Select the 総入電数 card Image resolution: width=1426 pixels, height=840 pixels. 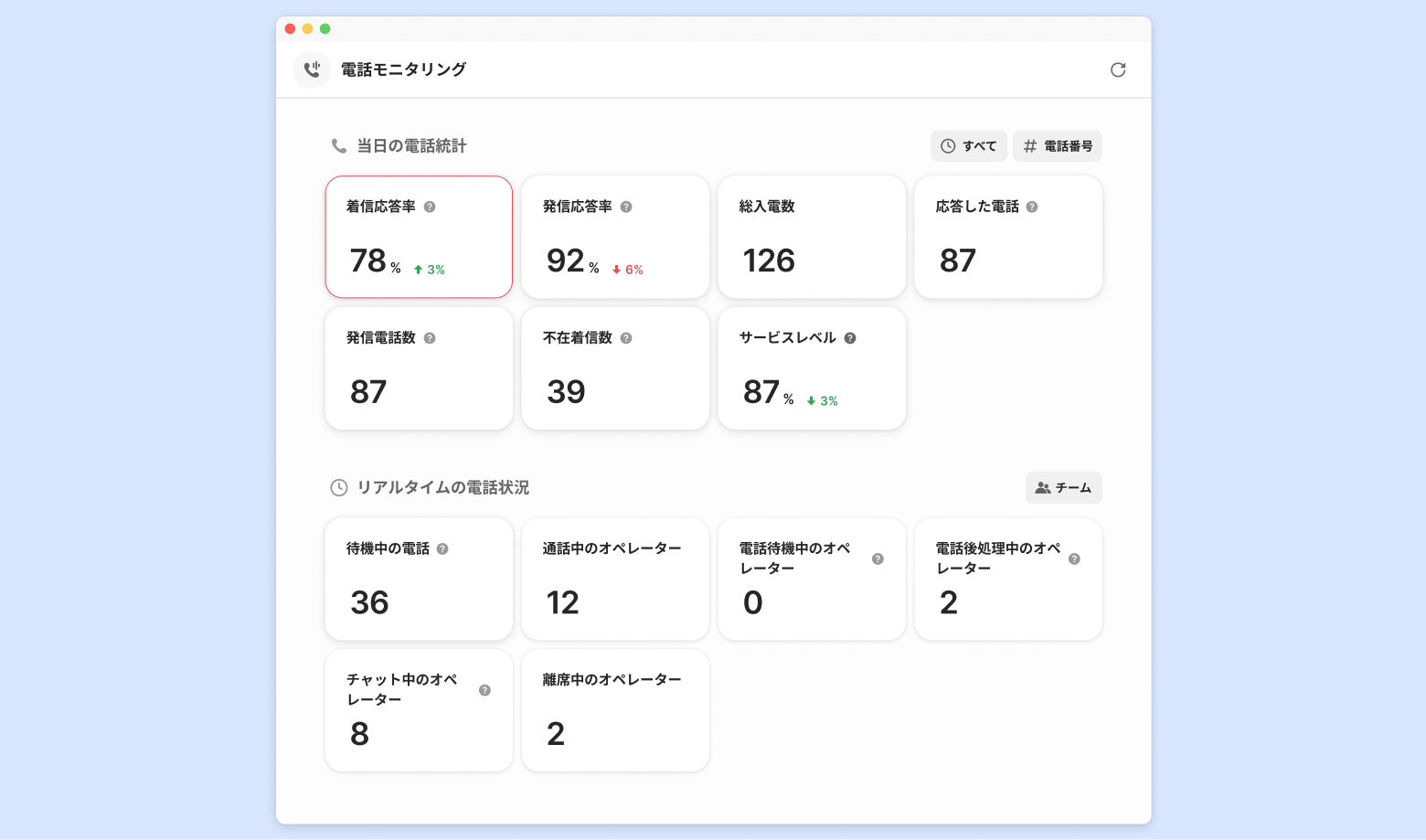click(812, 238)
